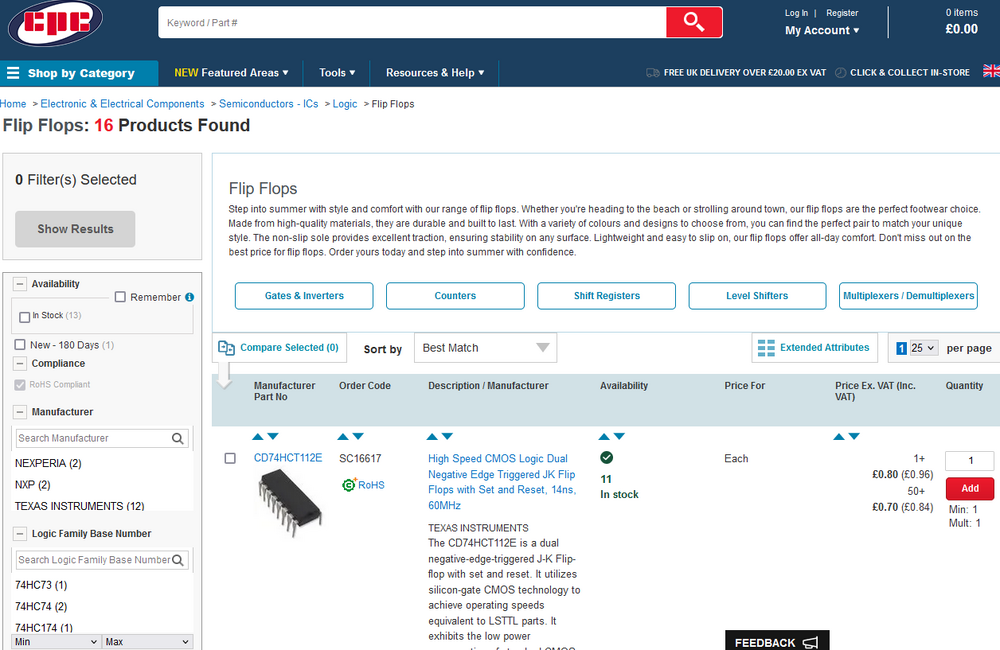Click the Gates & Inverters button
This screenshot has height=650, width=1000.
pos(304,296)
